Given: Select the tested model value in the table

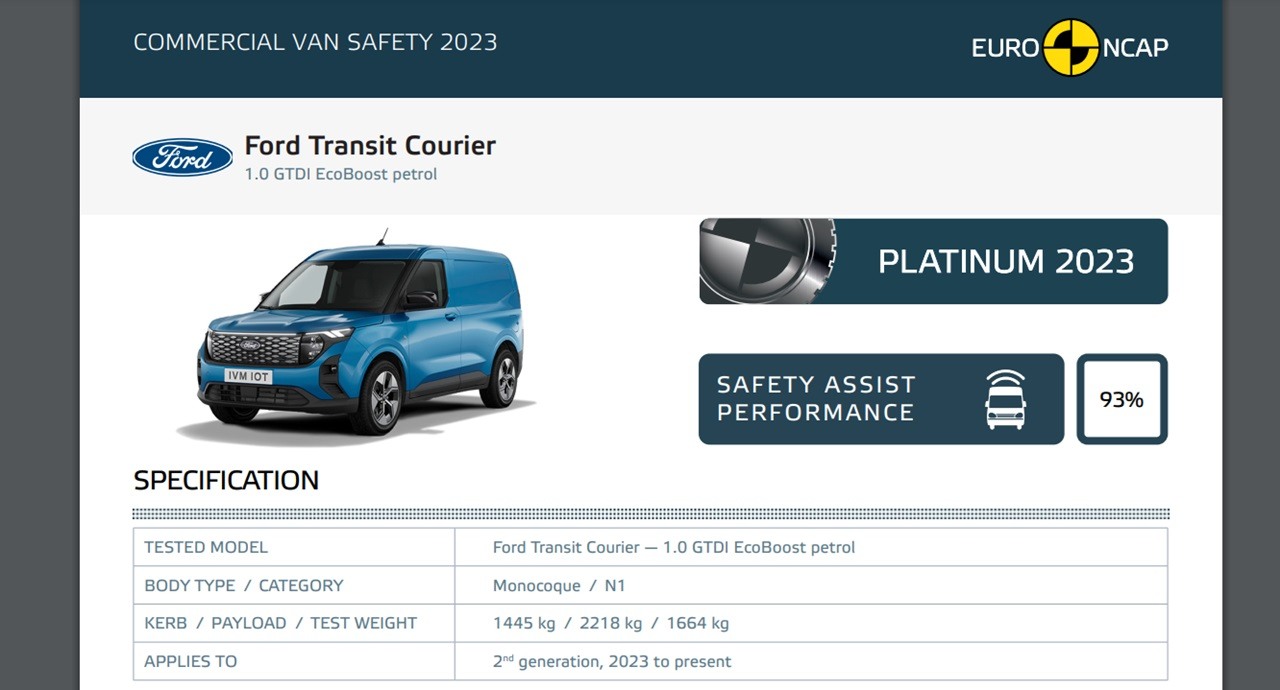Looking at the screenshot, I should click(x=673, y=547).
